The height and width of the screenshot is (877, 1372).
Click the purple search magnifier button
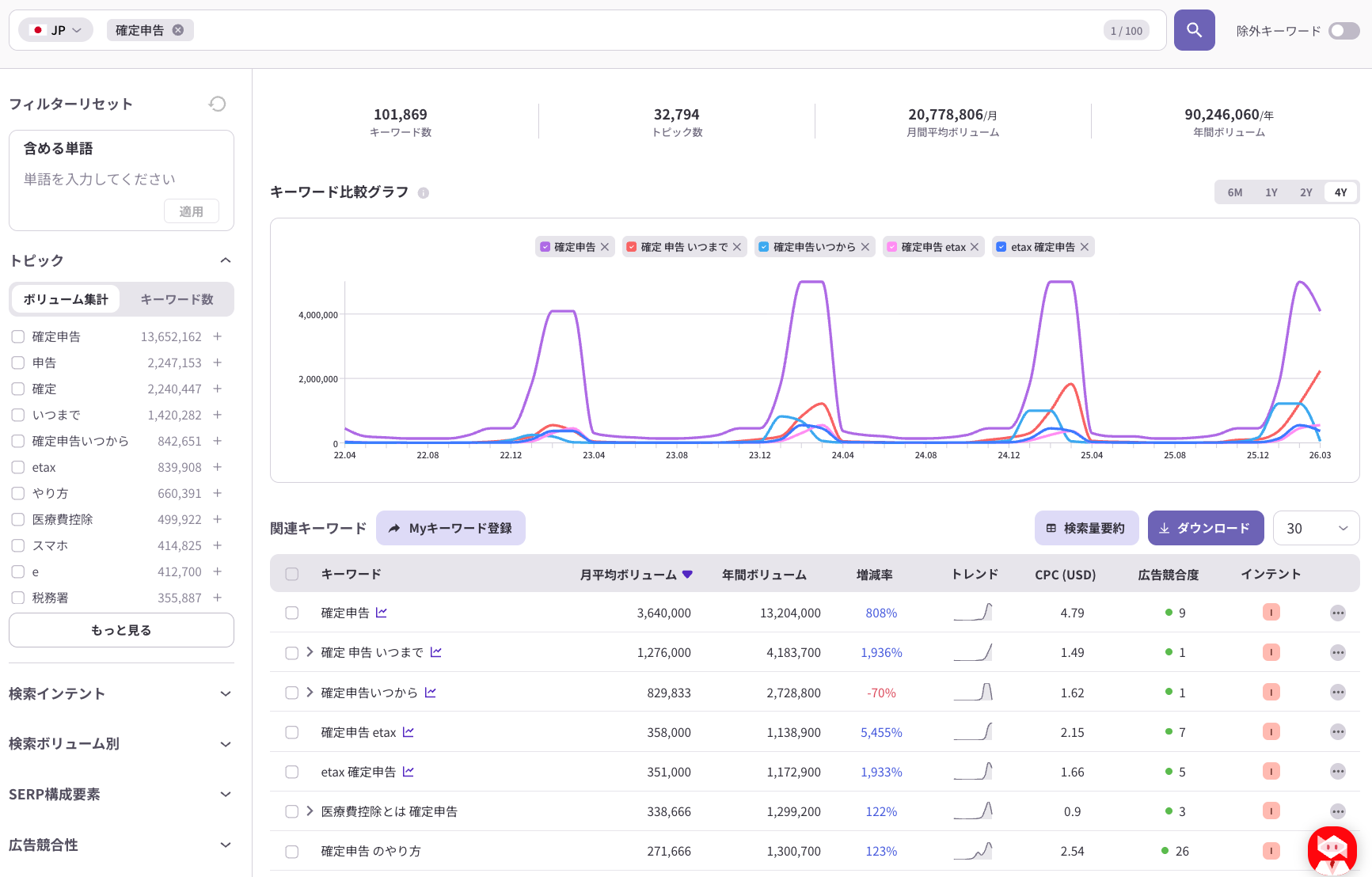point(1194,30)
